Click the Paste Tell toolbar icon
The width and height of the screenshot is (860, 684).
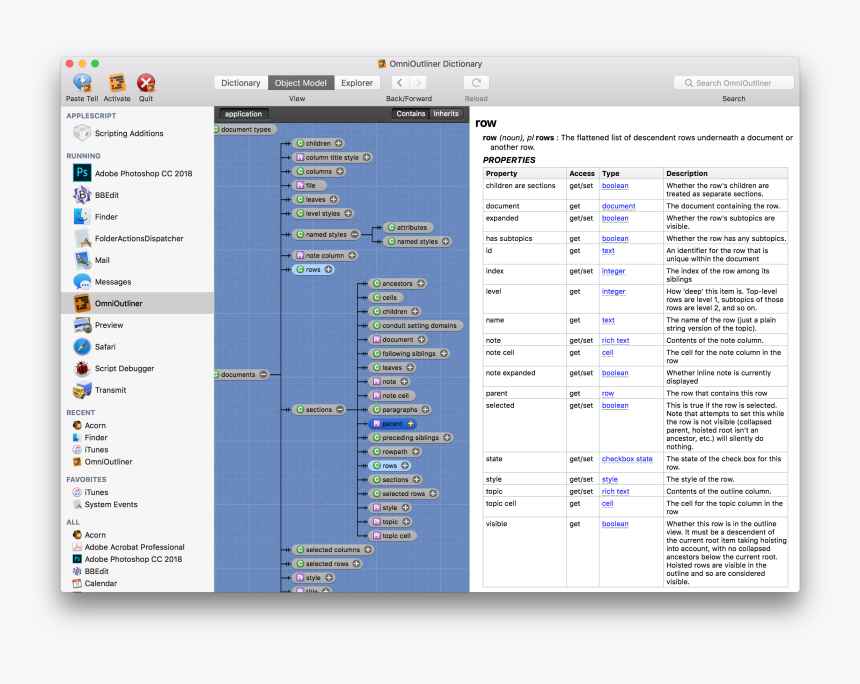tap(82, 83)
